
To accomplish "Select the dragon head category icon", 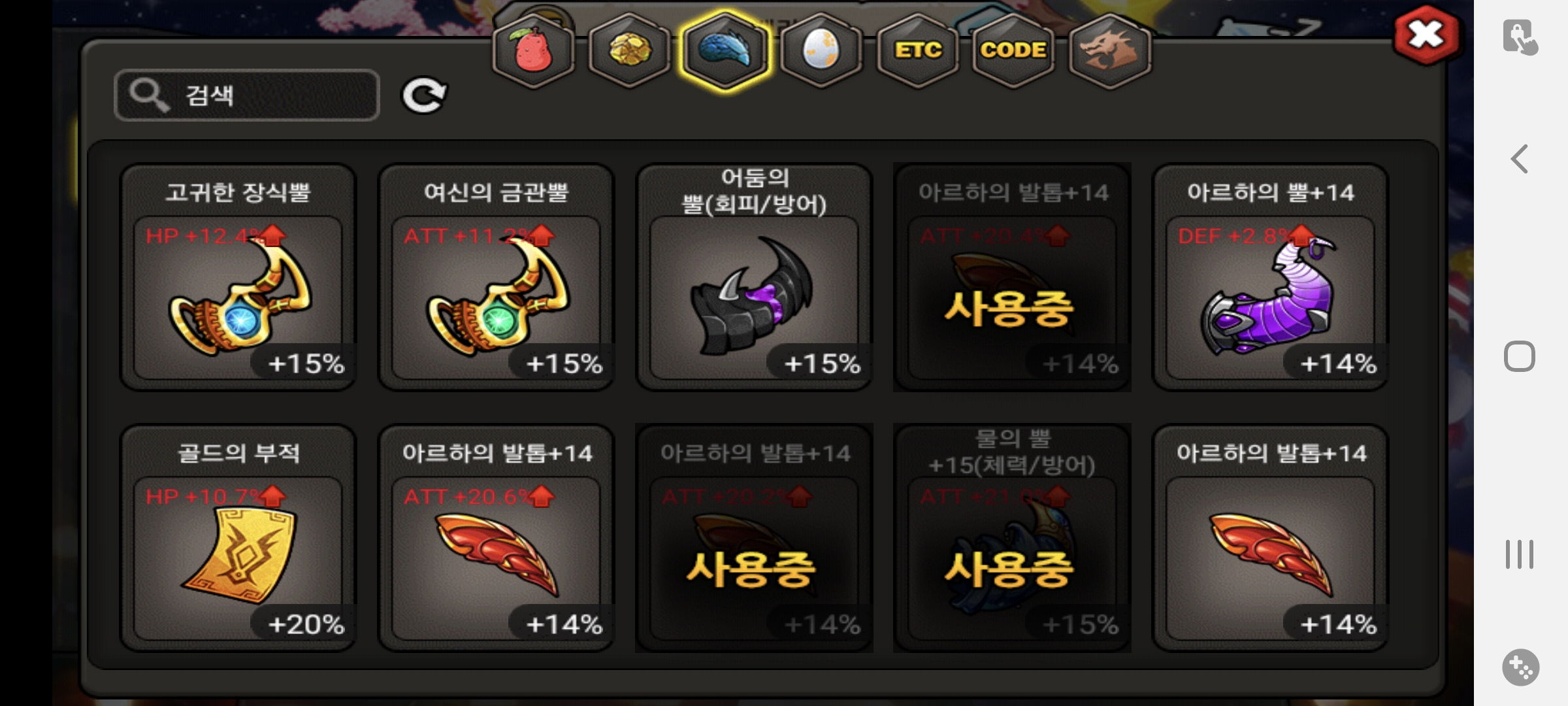I will point(1109,51).
